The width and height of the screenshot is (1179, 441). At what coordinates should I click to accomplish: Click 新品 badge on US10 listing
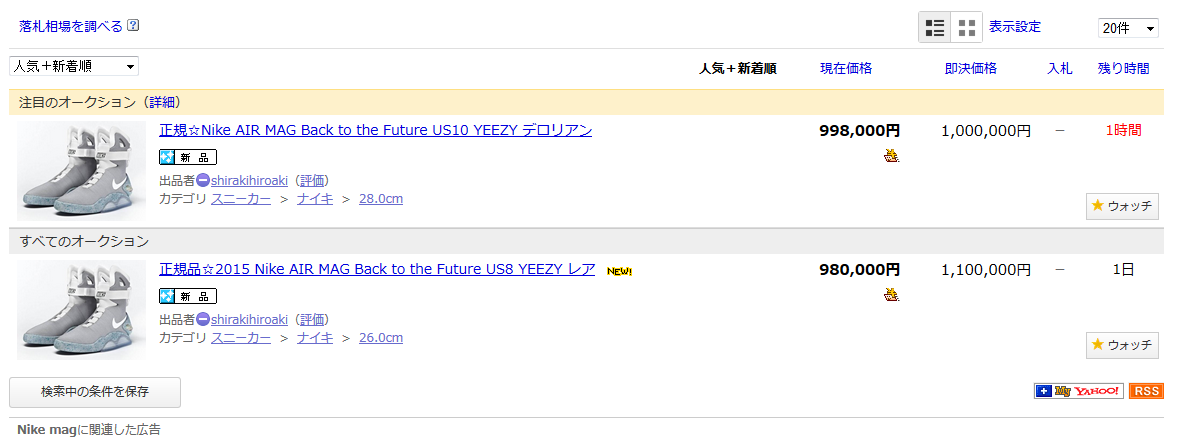pyautogui.click(x=188, y=157)
